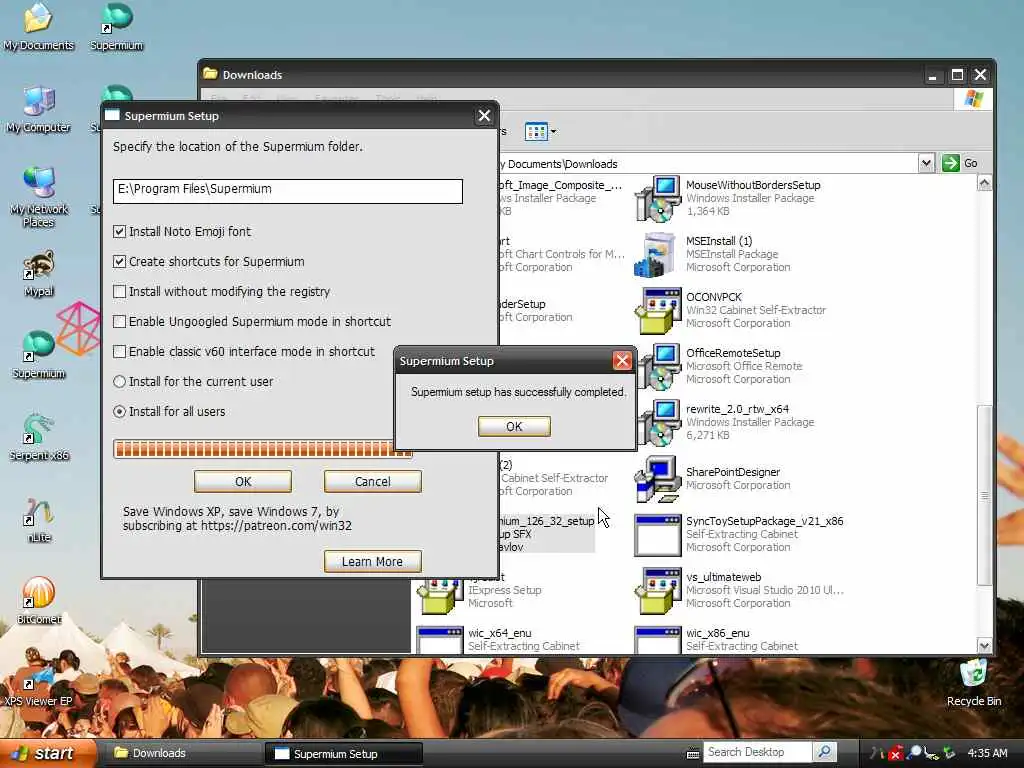
Task: Open My Network Places on the desktop
Action: pyautogui.click(x=38, y=197)
